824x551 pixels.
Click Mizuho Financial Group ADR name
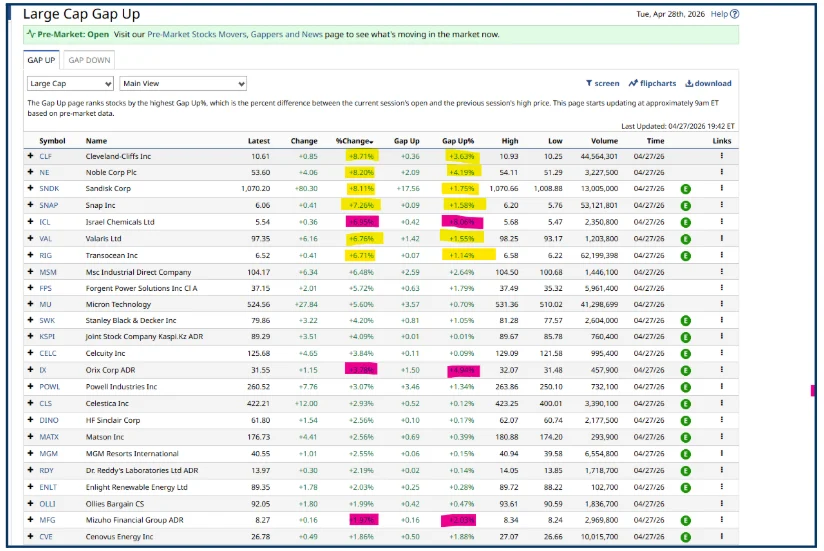(135, 520)
